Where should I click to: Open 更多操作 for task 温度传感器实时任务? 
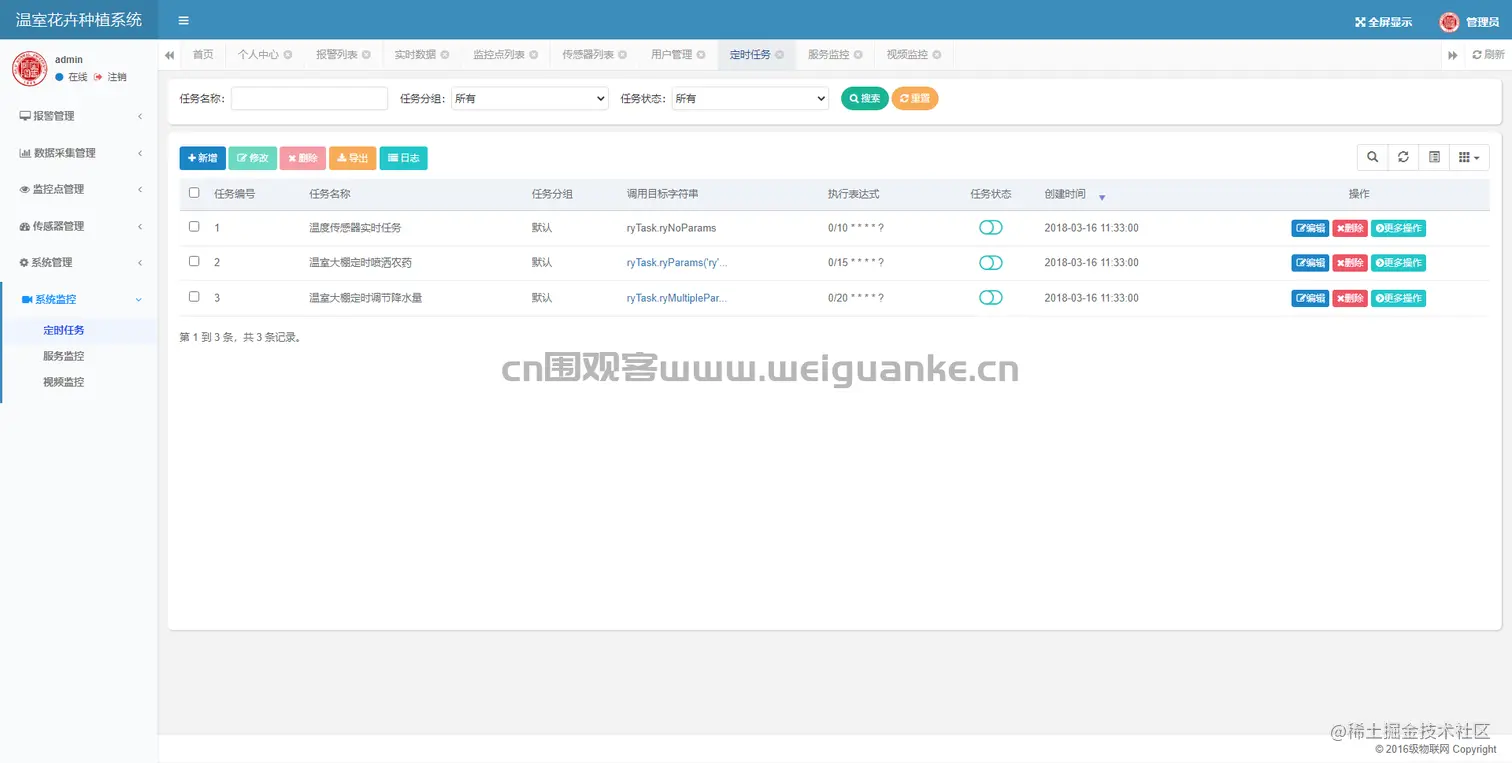[x=1398, y=228]
